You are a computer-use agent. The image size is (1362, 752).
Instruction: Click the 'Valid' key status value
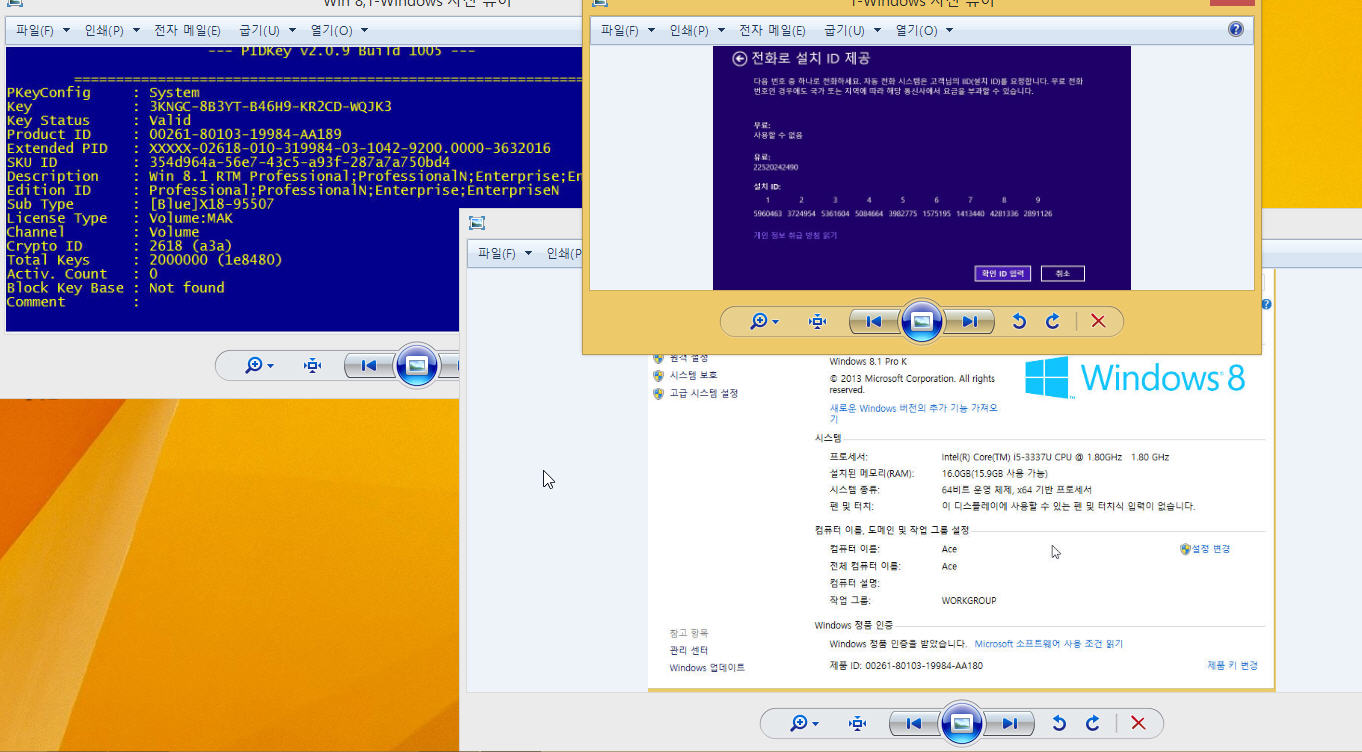pos(170,120)
